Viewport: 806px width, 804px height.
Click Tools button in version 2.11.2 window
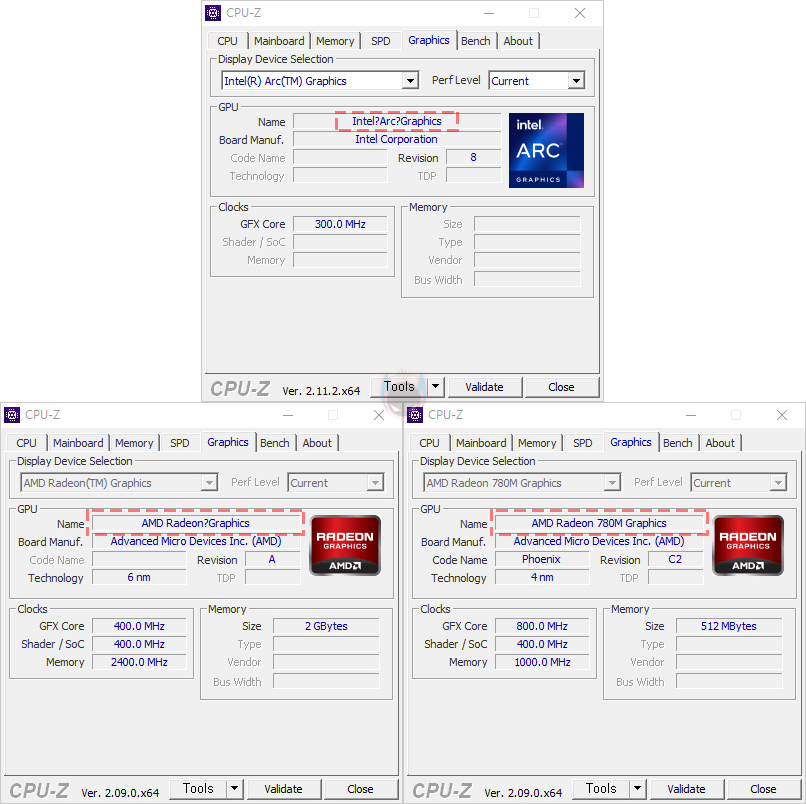399,387
